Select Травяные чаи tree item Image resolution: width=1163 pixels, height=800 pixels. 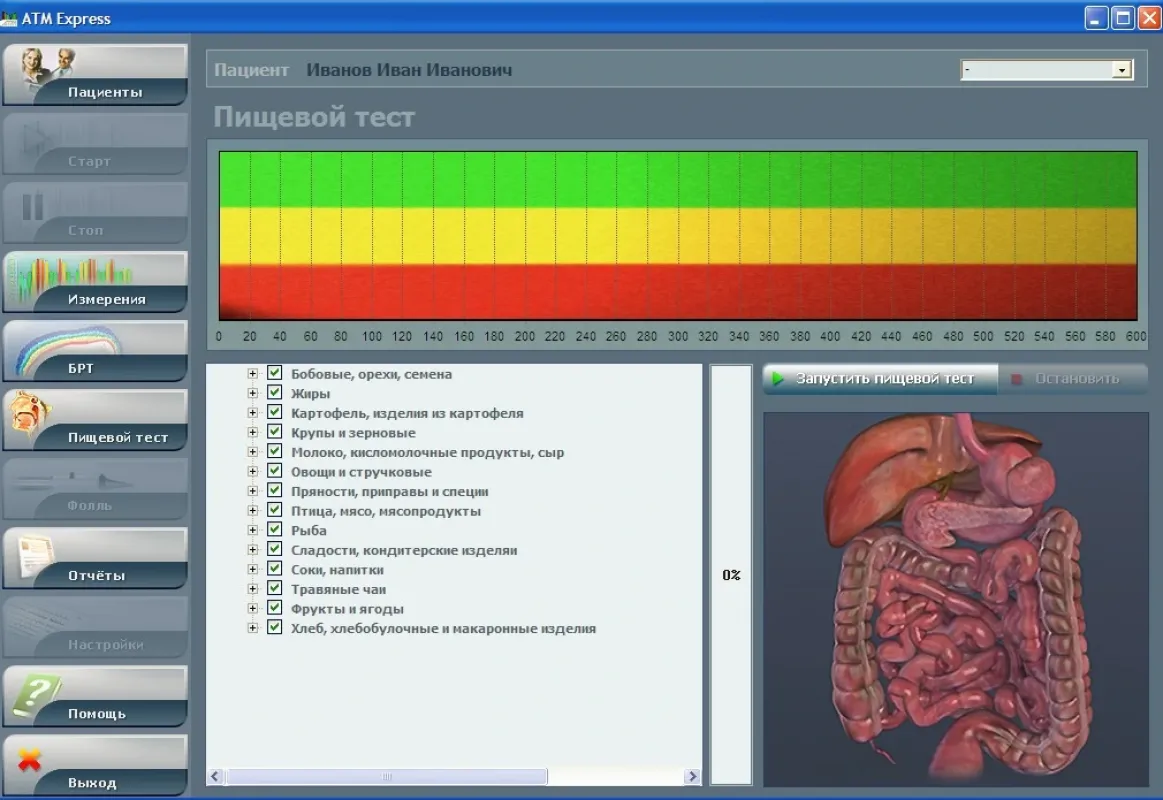pos(338,589)
